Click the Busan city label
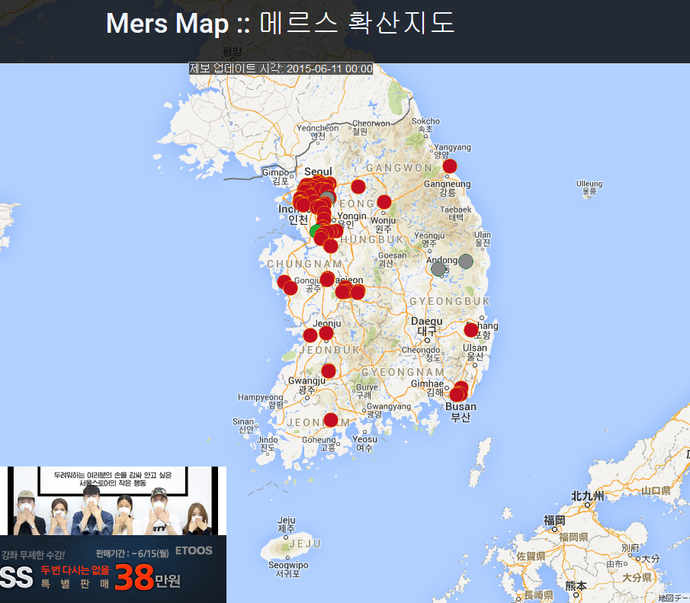Screen dimensions: 690x603 [461, 411]
